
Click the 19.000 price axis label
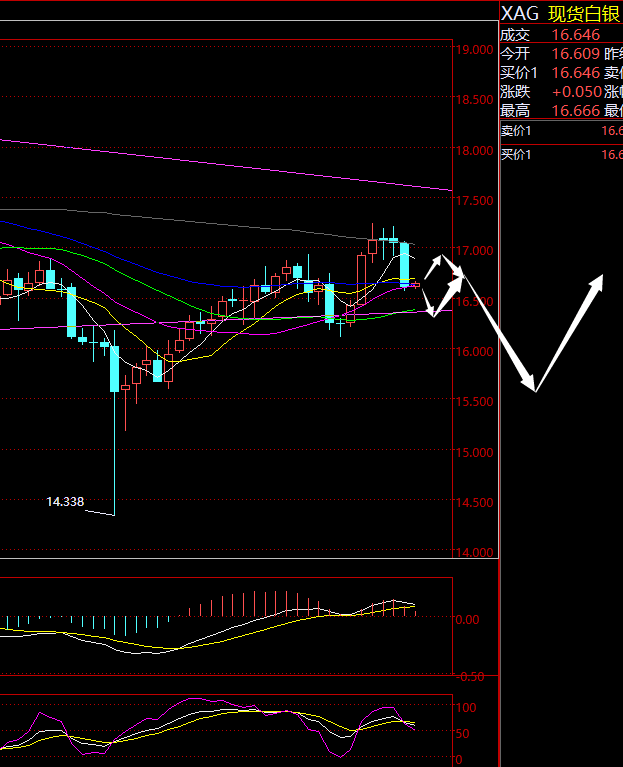(x=474, y=49)
